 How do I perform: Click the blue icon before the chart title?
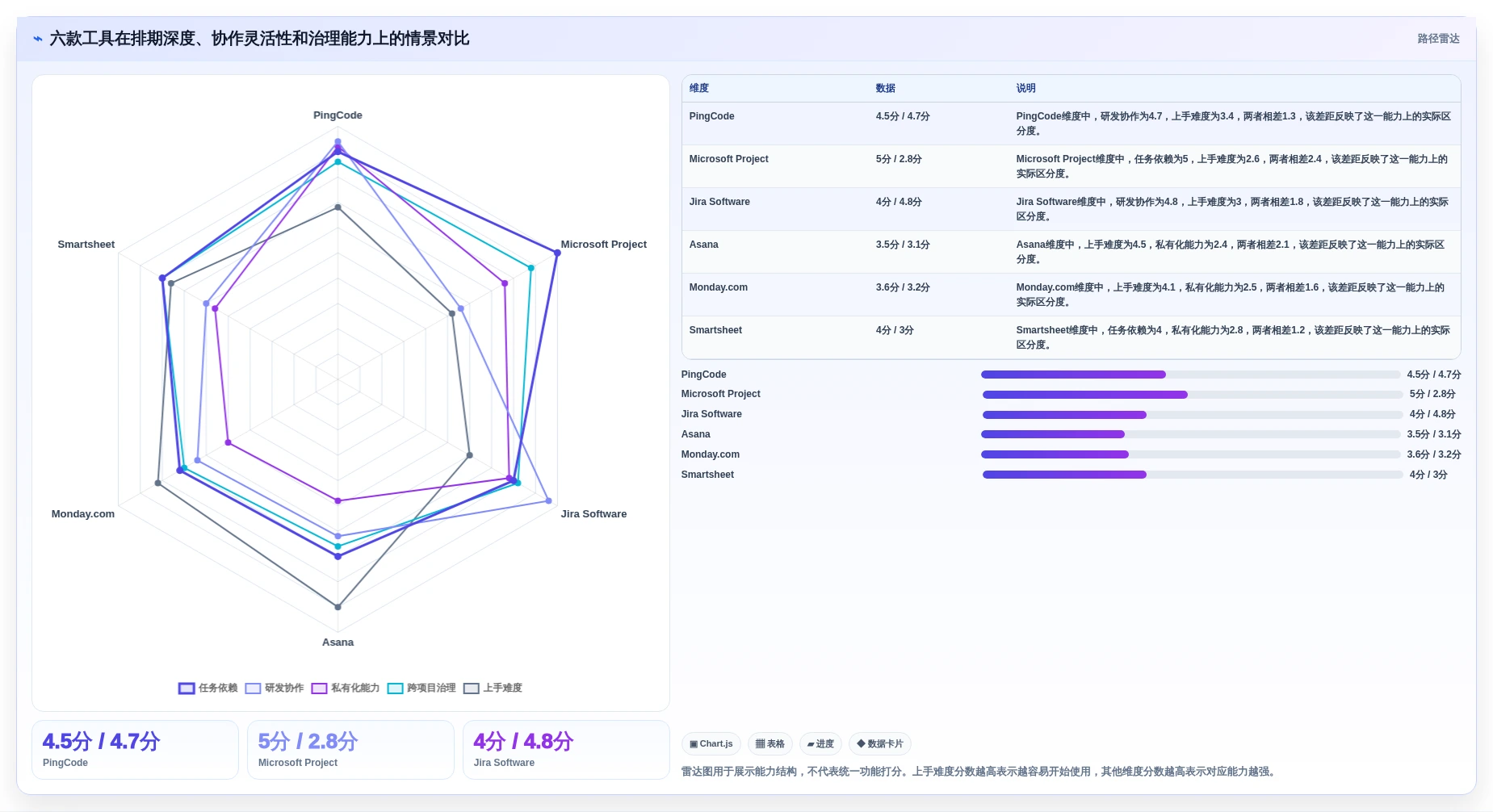point(38,39)
